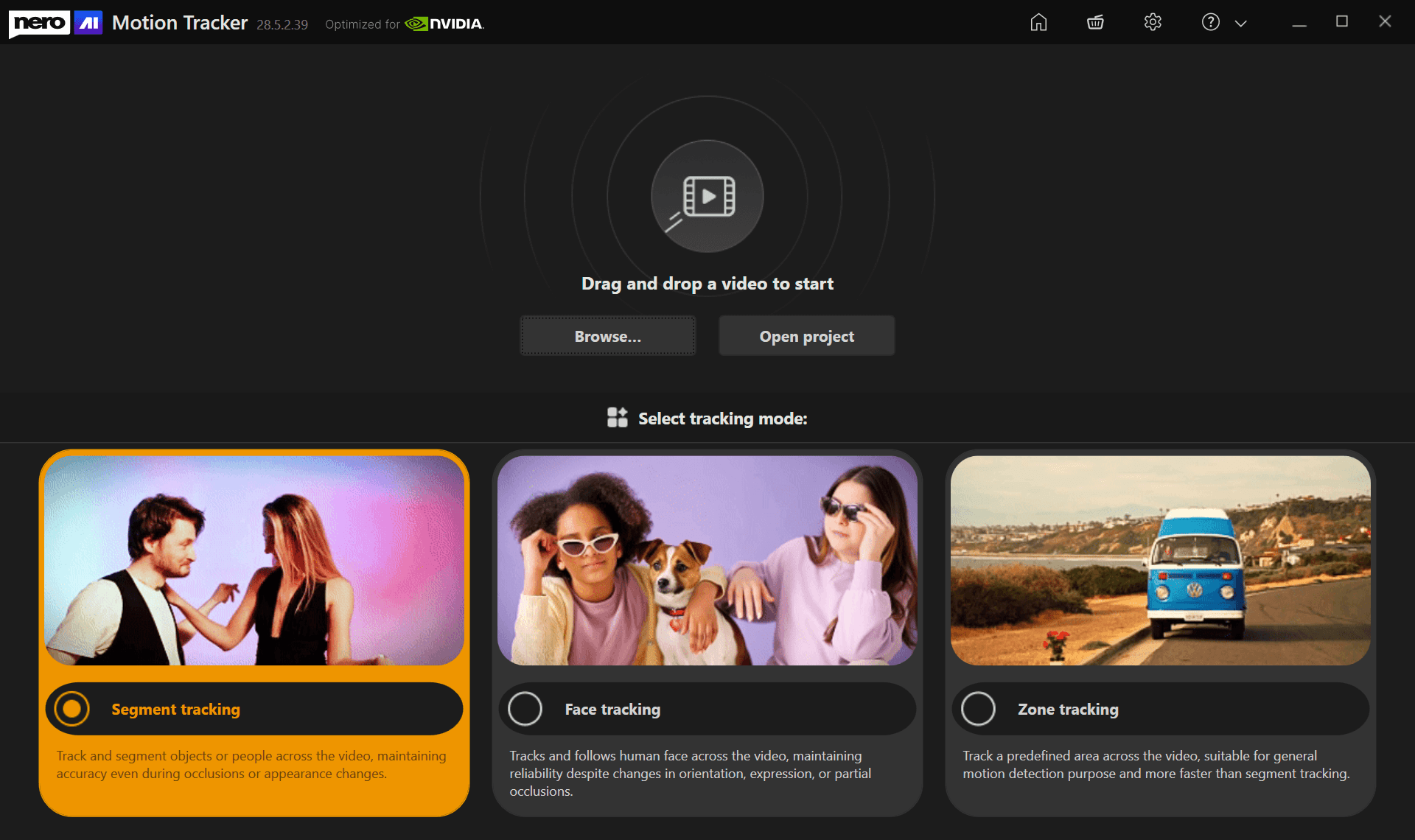Click the Face tracking description text
Viewport: 1415px width, 840px height.
[x=690, y=773]
